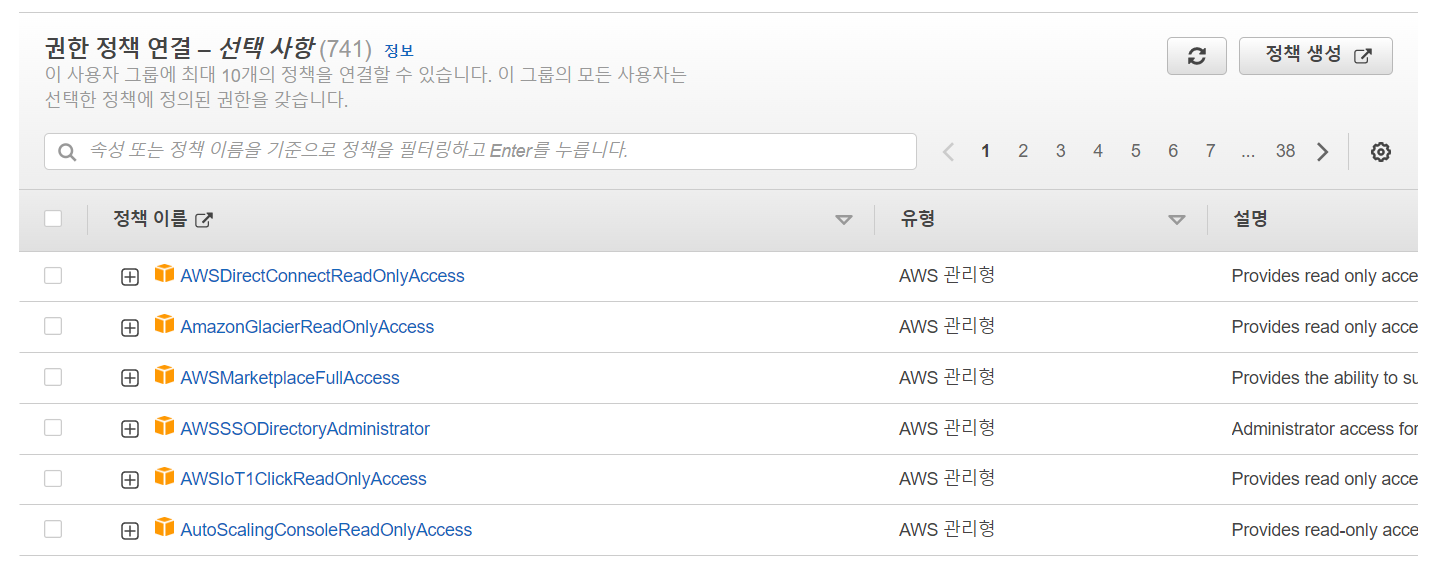Screen dimensions: 1444x563
Task: Click the orange policy icon for AWSSSODirectoryAdministrator
Action: point(164,426)
